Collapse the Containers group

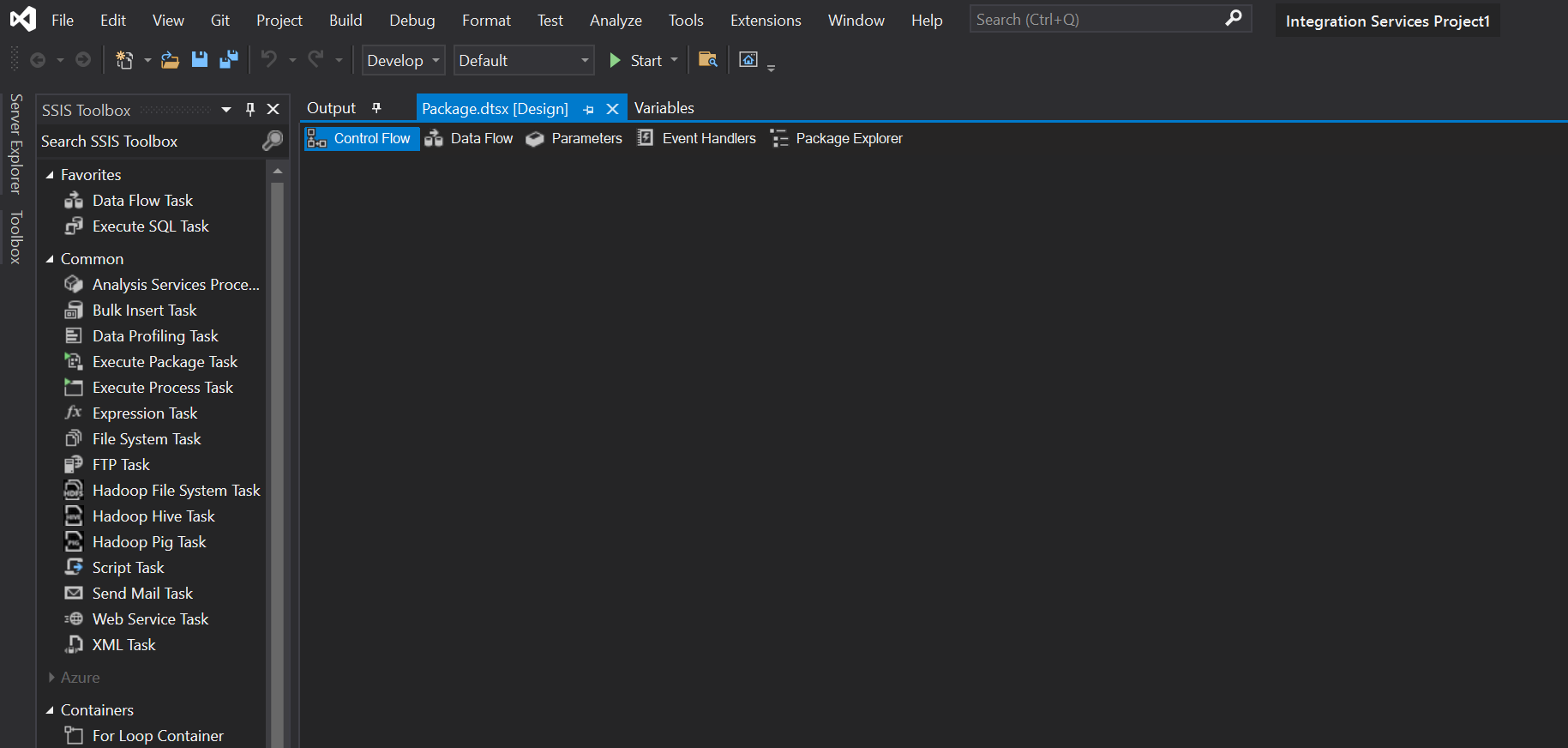tap(50, 710)
